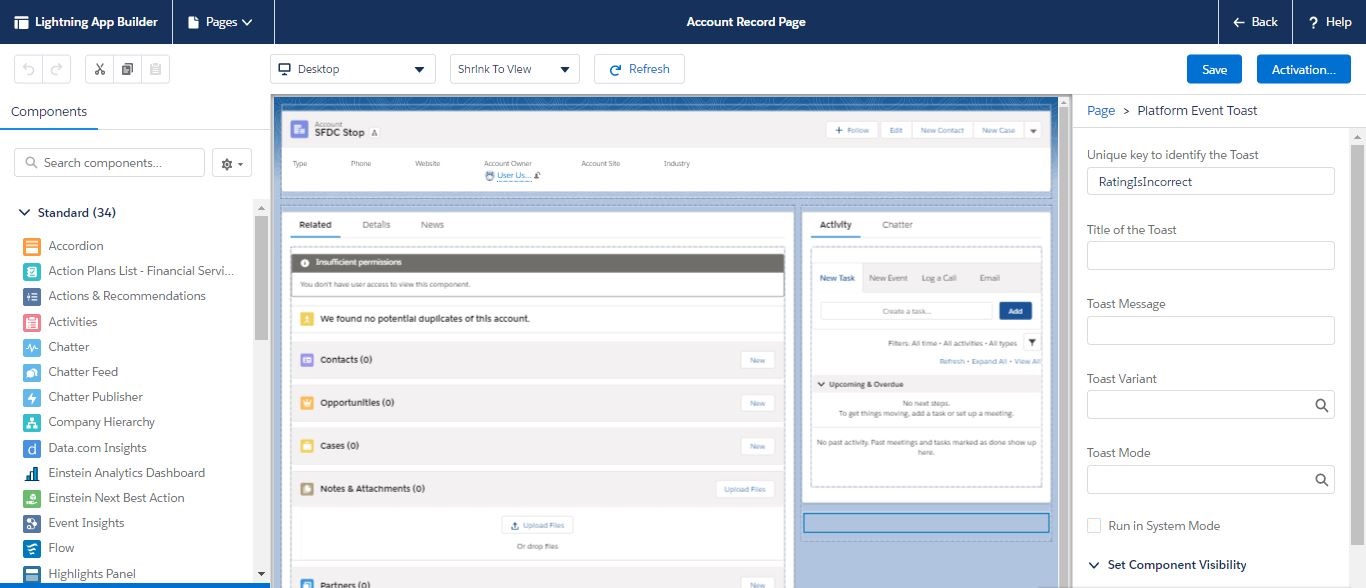The height and width of the screenshot is (588, 1366).
Task: Click the Toast Mode lookup field
Action: click(x=1210, y=480)
